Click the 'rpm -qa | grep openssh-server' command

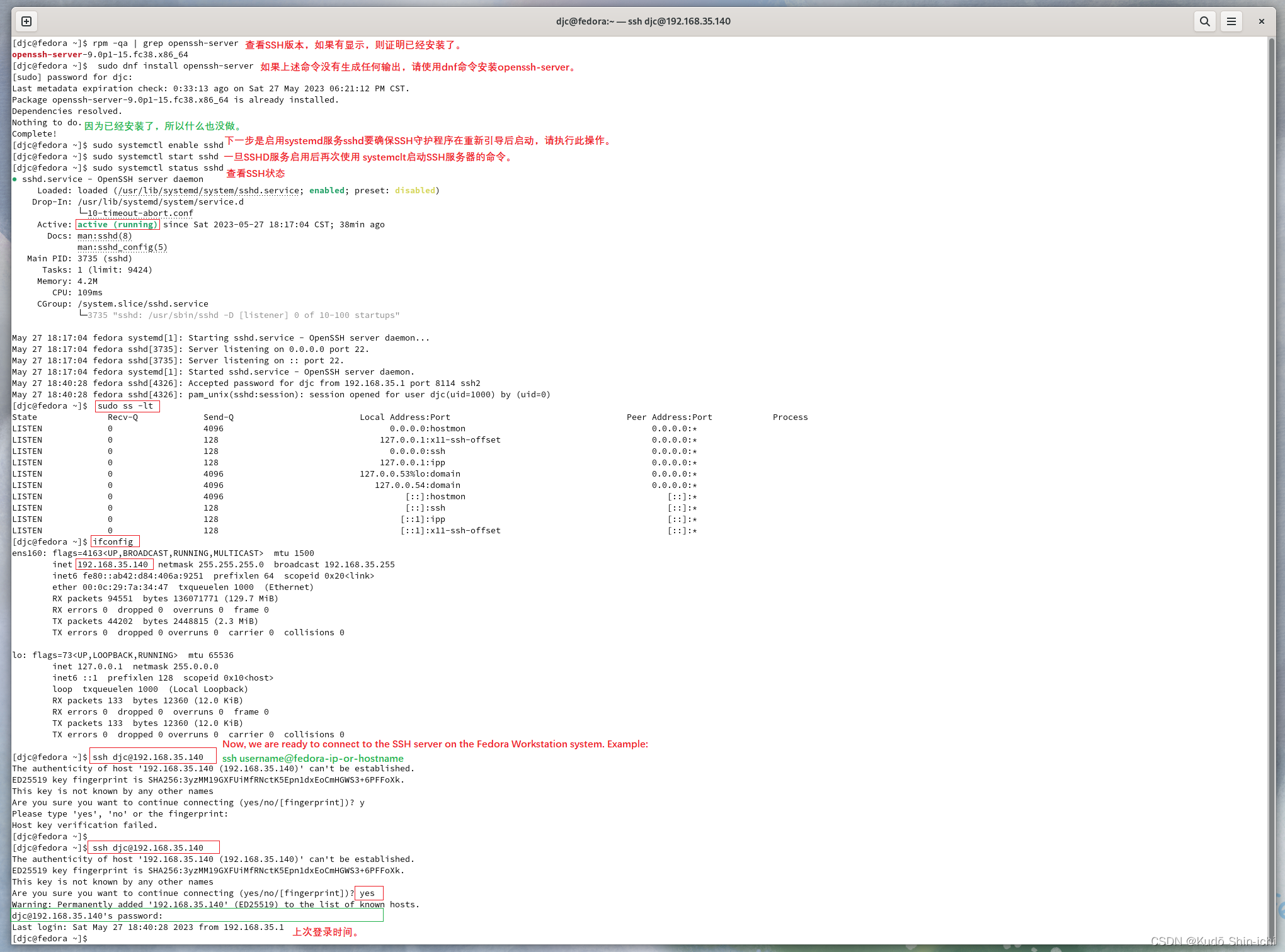[166, 43]
